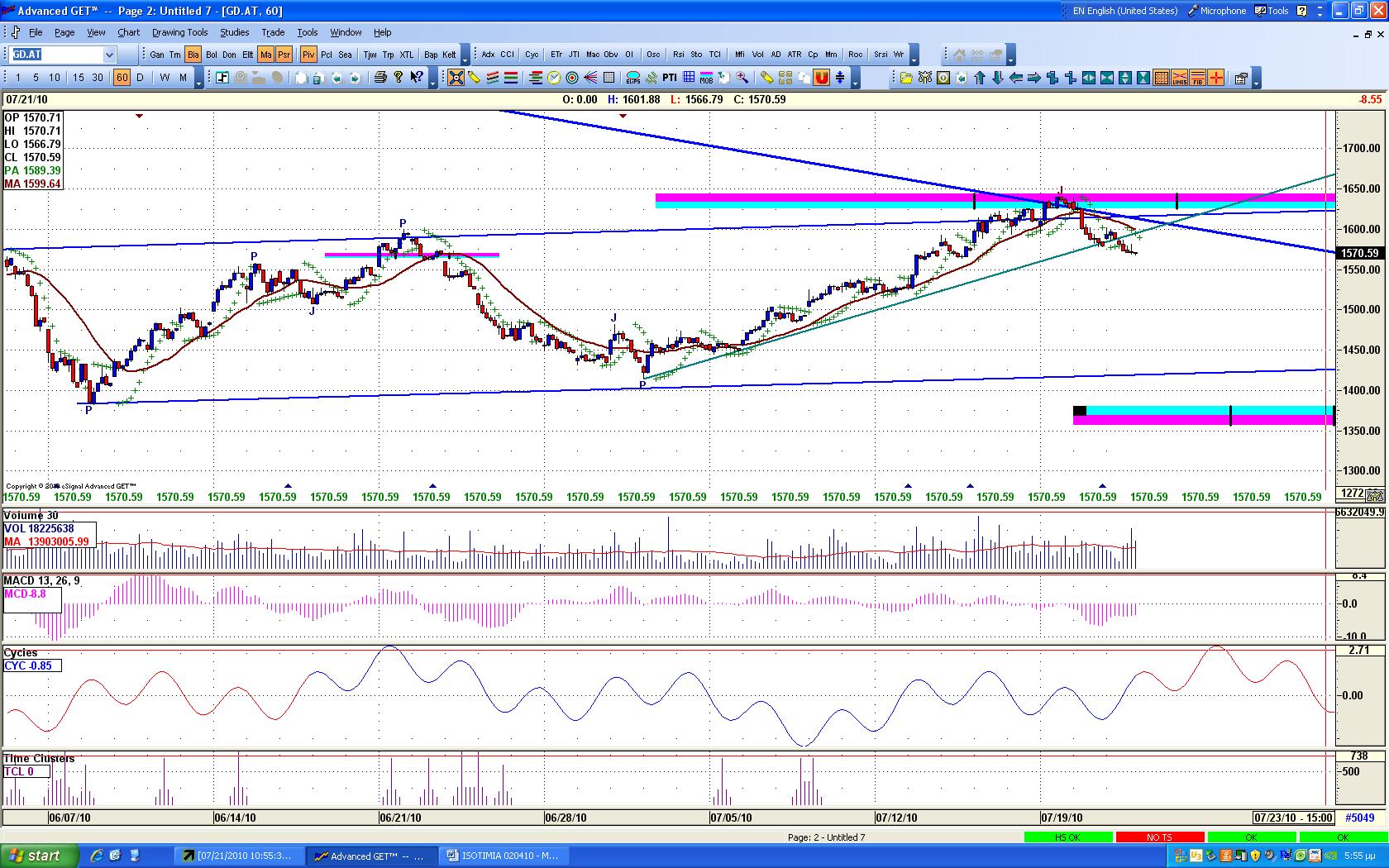Click the open folder icon
Screen dimensions: 1389x868
pos(906,78)
